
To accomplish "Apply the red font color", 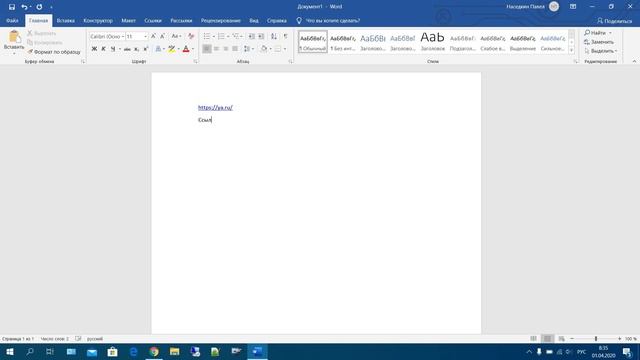I will [186, 49].
